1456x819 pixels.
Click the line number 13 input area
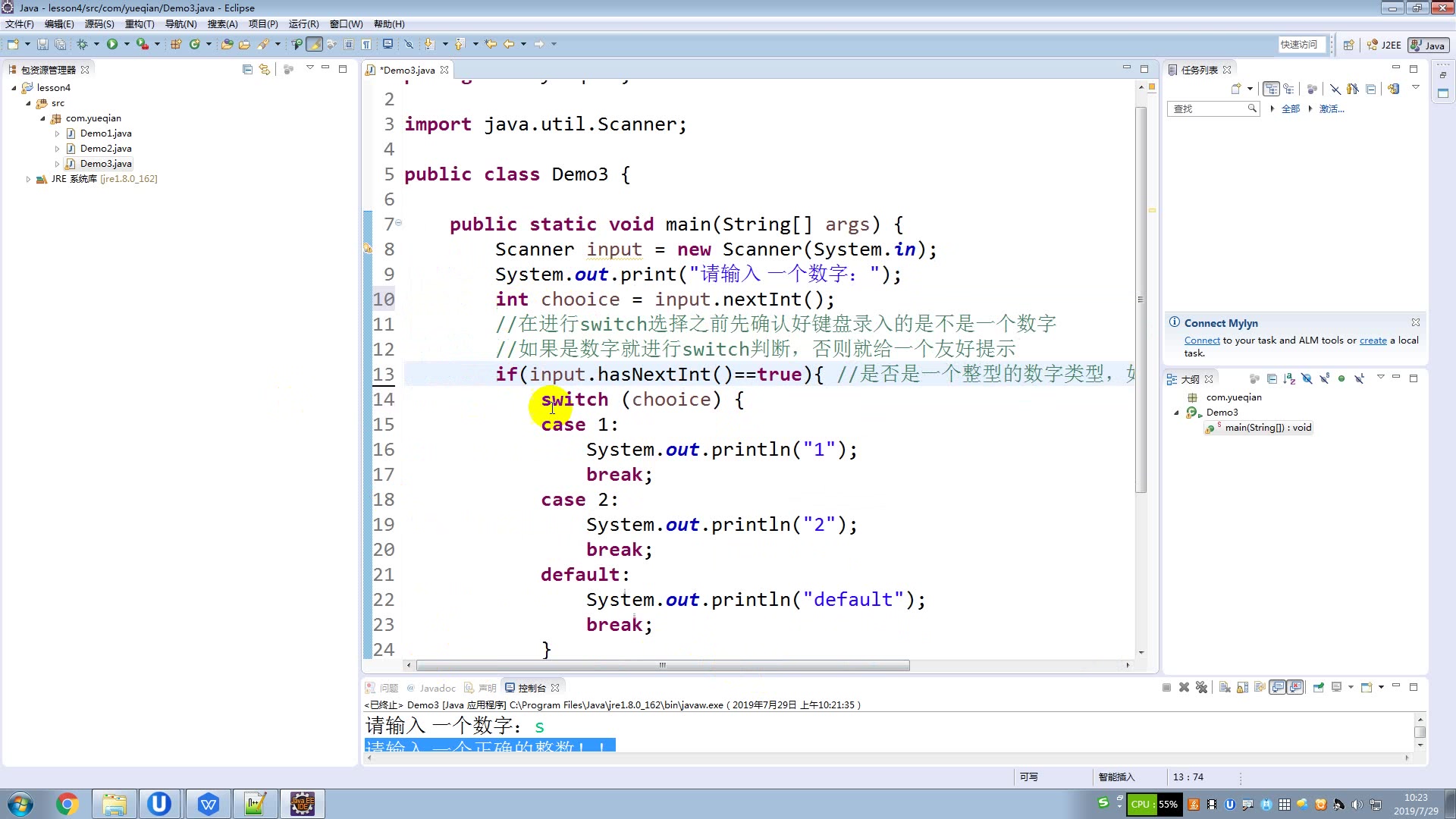pos(384,373)
